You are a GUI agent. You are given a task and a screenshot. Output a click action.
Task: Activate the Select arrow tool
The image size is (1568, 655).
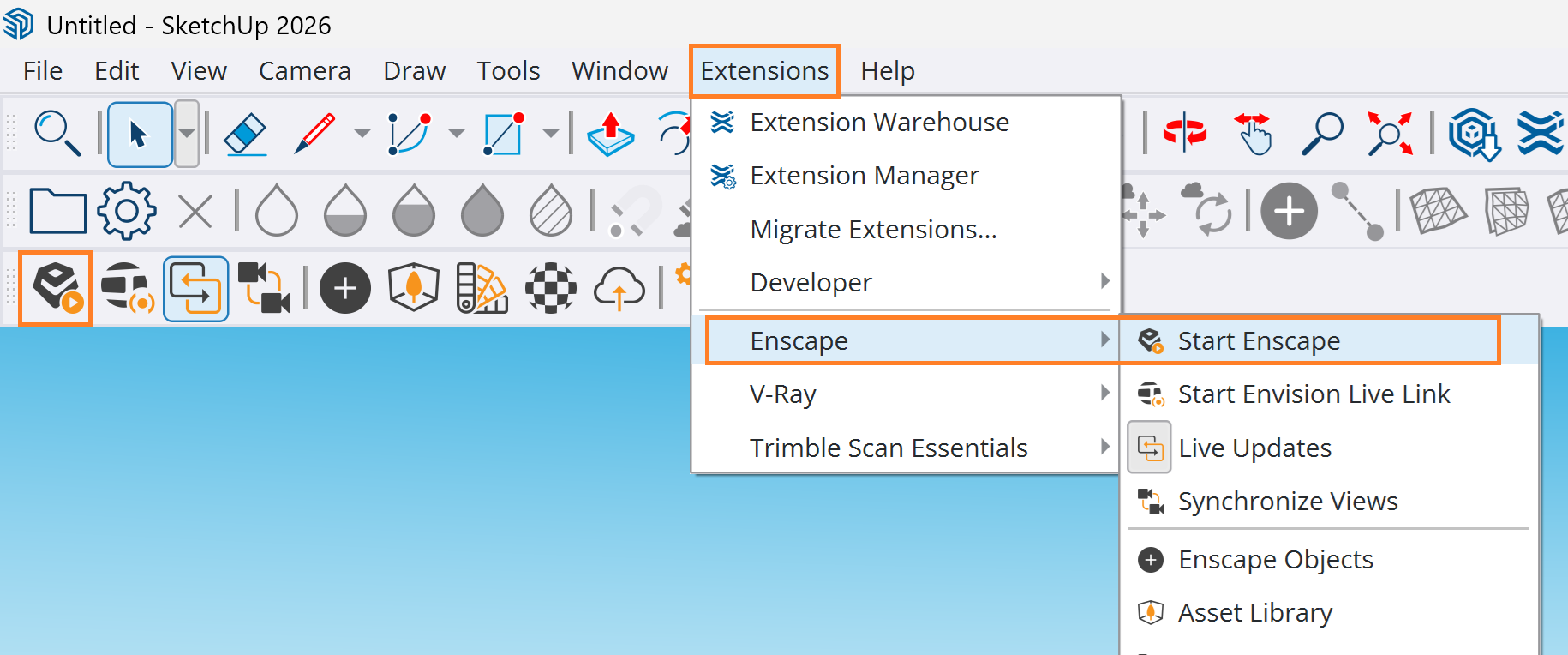pos(140,134)
